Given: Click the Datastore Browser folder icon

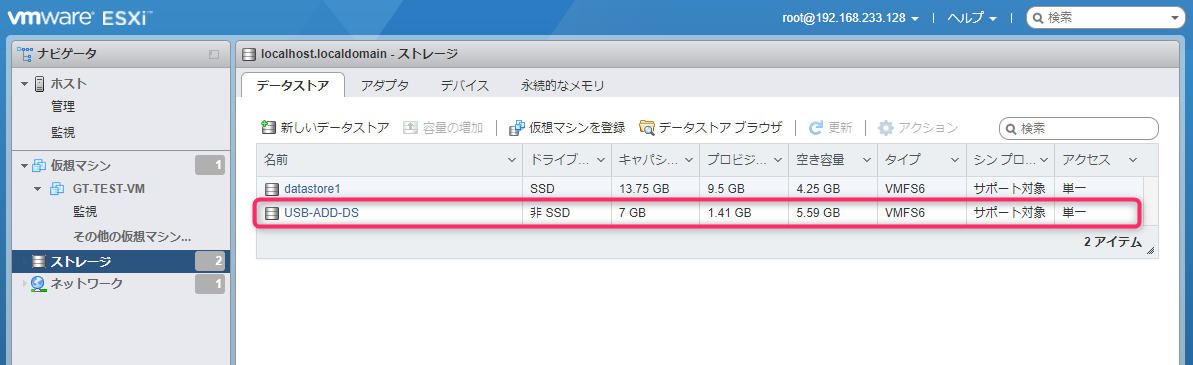Looking at the screenshot, I should [647, 128].
